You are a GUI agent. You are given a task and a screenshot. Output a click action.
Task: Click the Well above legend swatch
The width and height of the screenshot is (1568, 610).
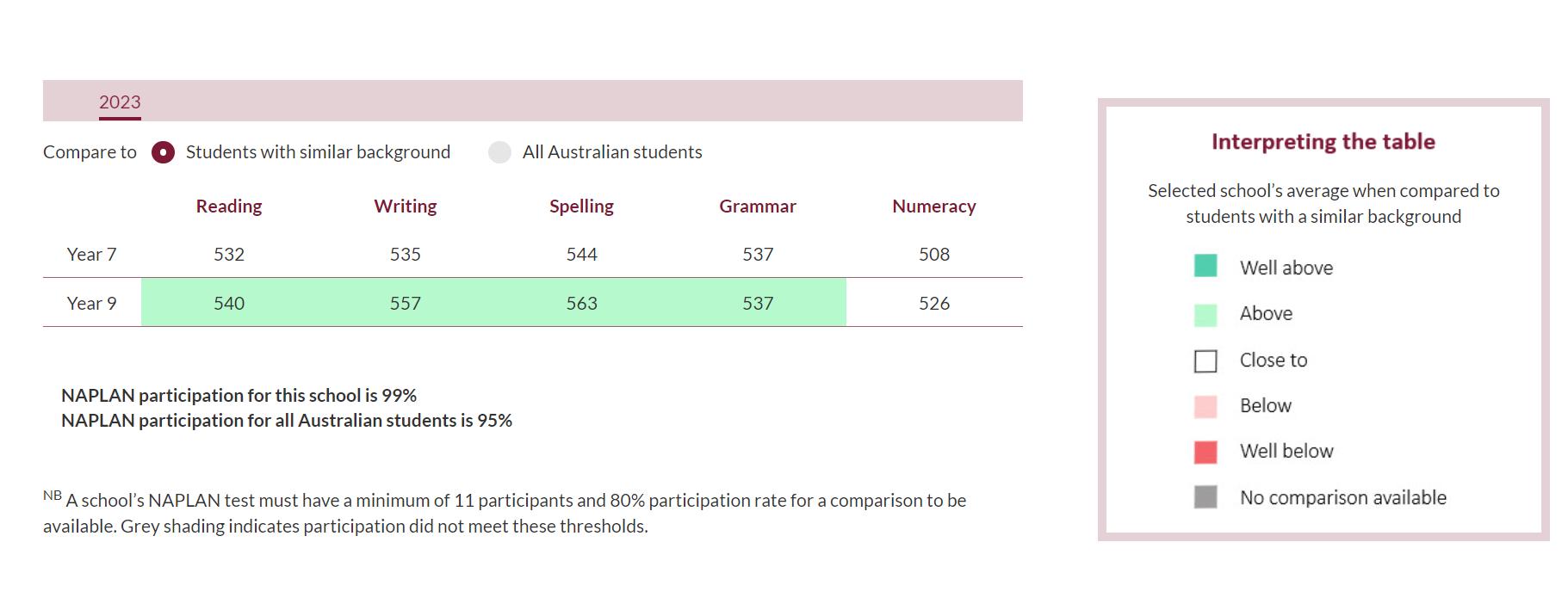[x=1205, y=266]
